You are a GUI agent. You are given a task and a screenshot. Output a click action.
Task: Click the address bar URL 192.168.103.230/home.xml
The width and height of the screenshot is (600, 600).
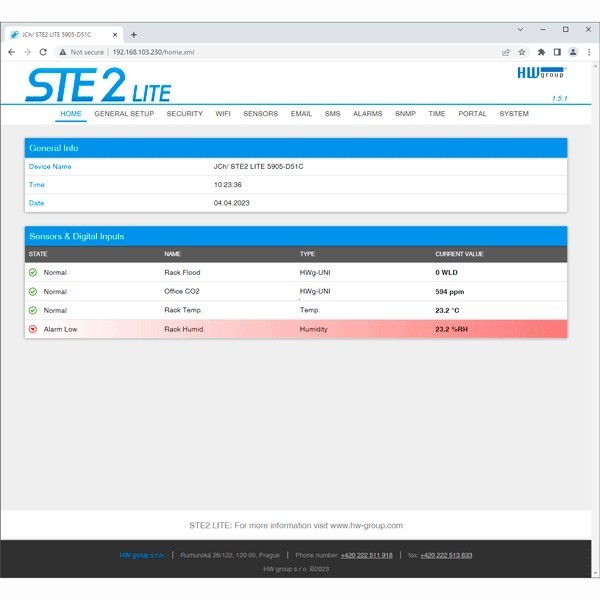153,52
